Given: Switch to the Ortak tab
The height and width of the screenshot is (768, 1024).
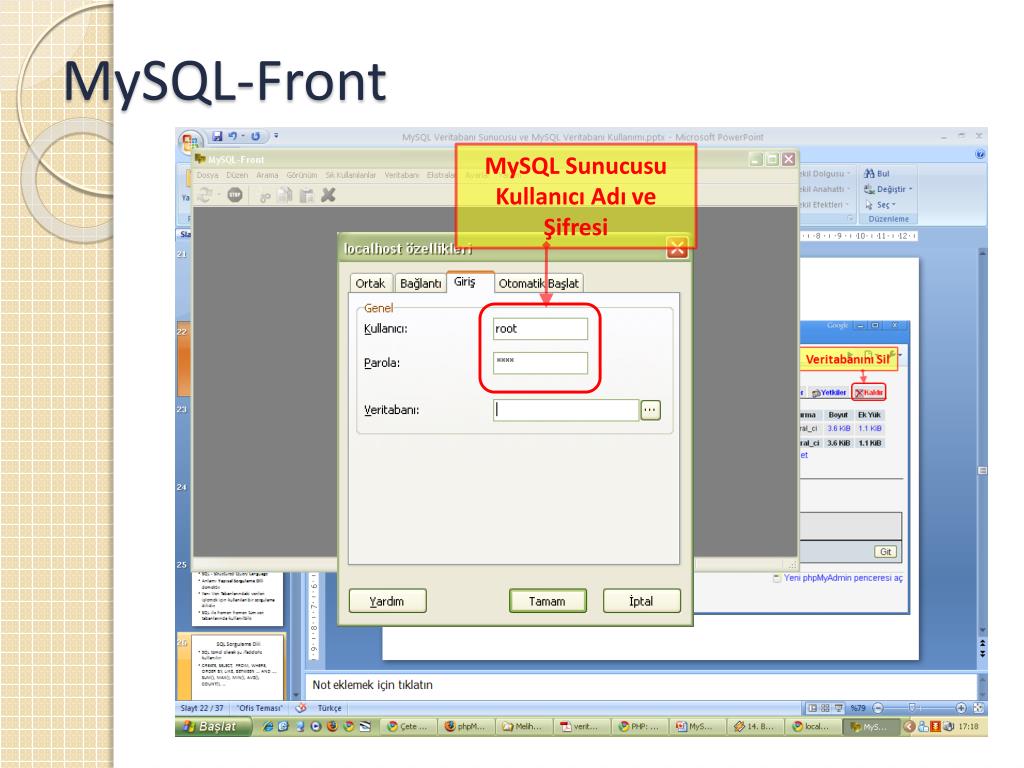Looking at the screenshot, I should (x=370, y=283).
